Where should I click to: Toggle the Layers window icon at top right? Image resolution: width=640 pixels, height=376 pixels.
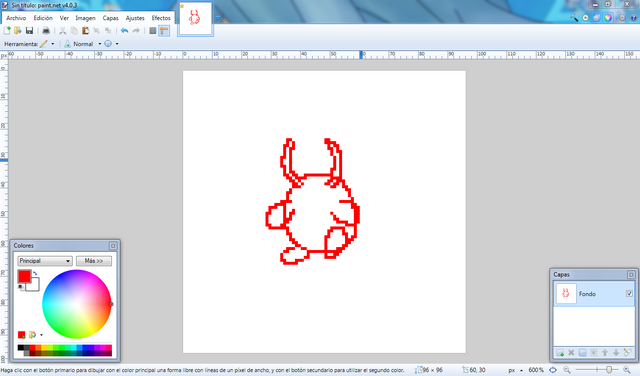597,18
